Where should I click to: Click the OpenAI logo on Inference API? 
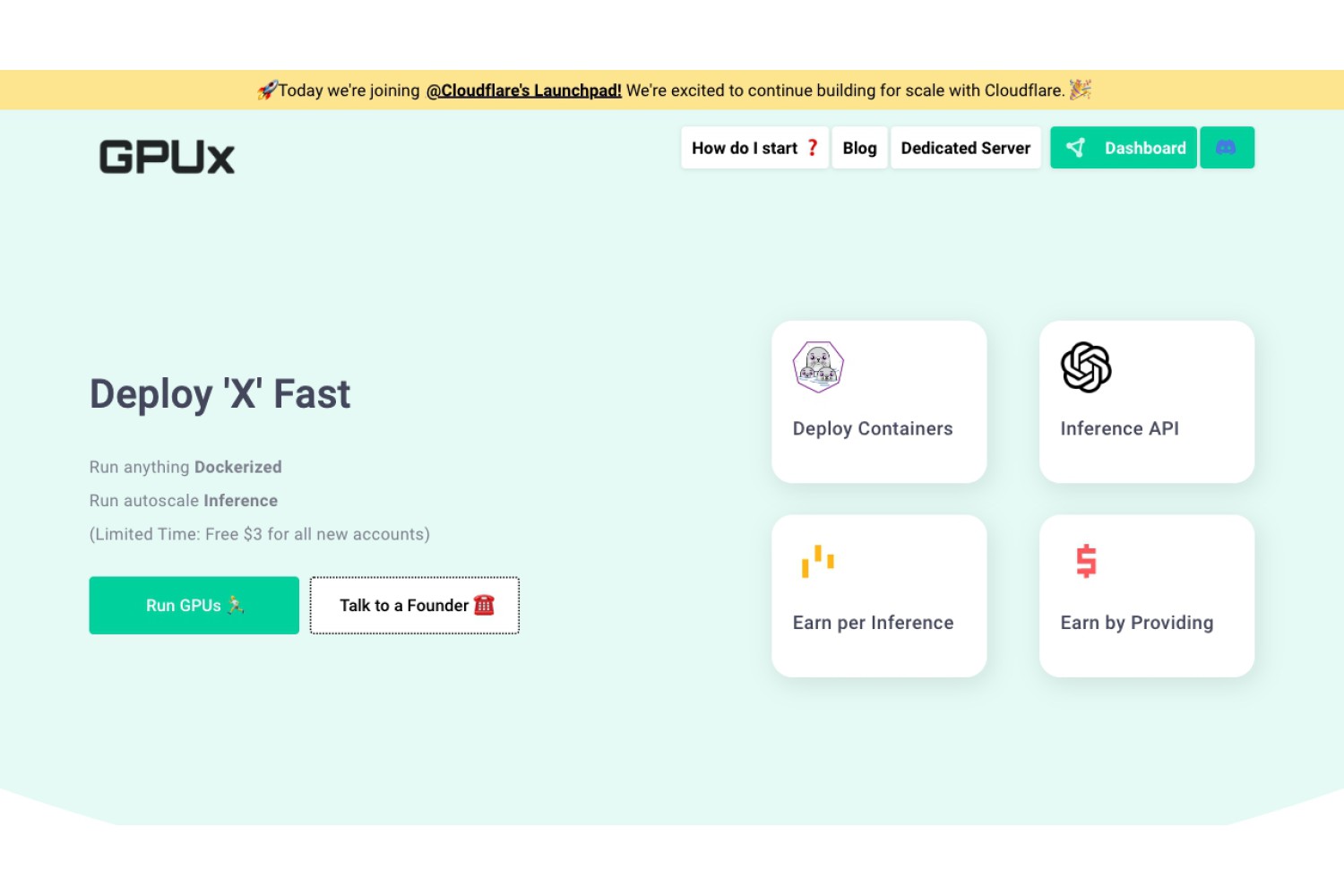pos(1086,367)
